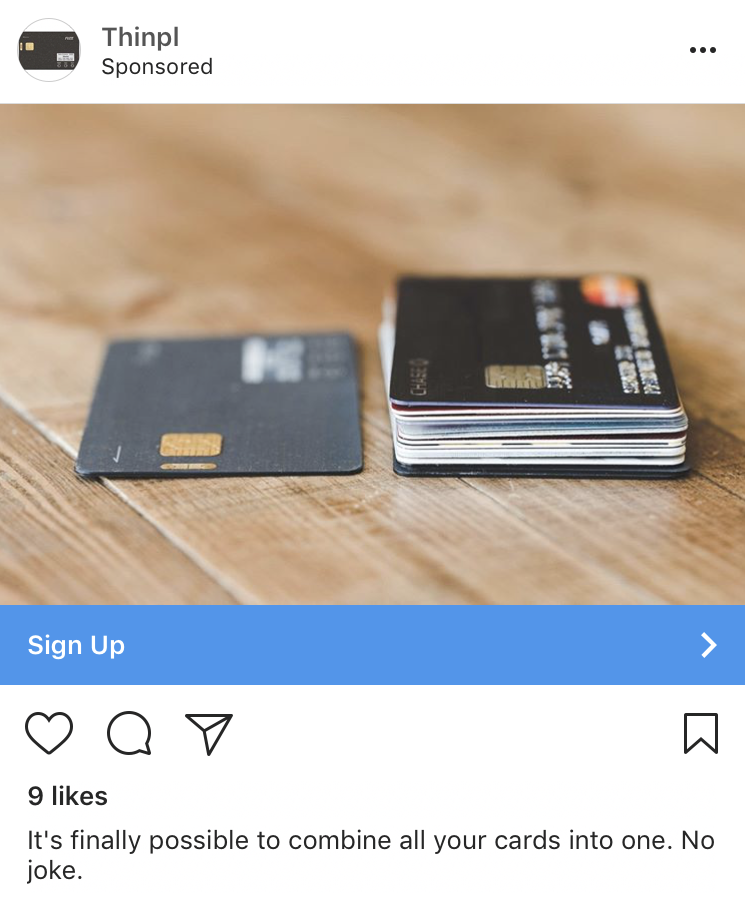The image size is (745, 904).
Task: Visit the Thinpl username link
Action: (x=141, y=37)
